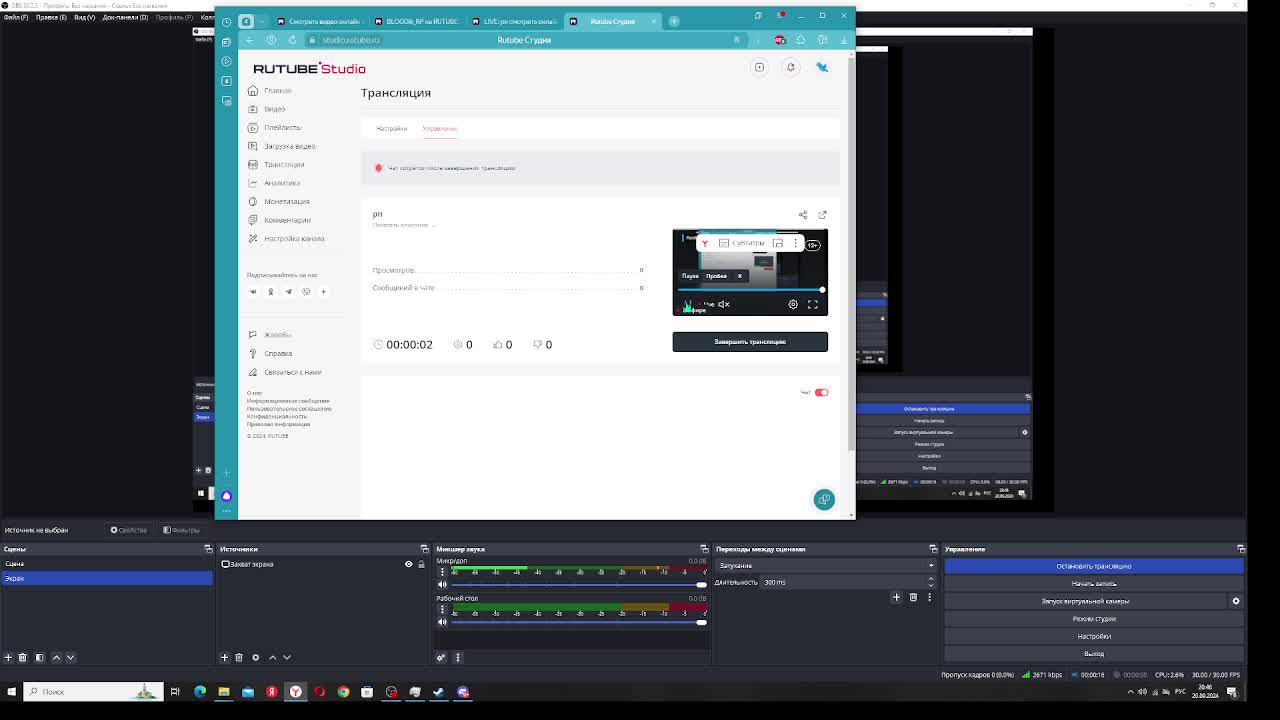The width and height of the screenshot is (1280, 720).
Task: Undock the Controls panel
Action: 1241,549
